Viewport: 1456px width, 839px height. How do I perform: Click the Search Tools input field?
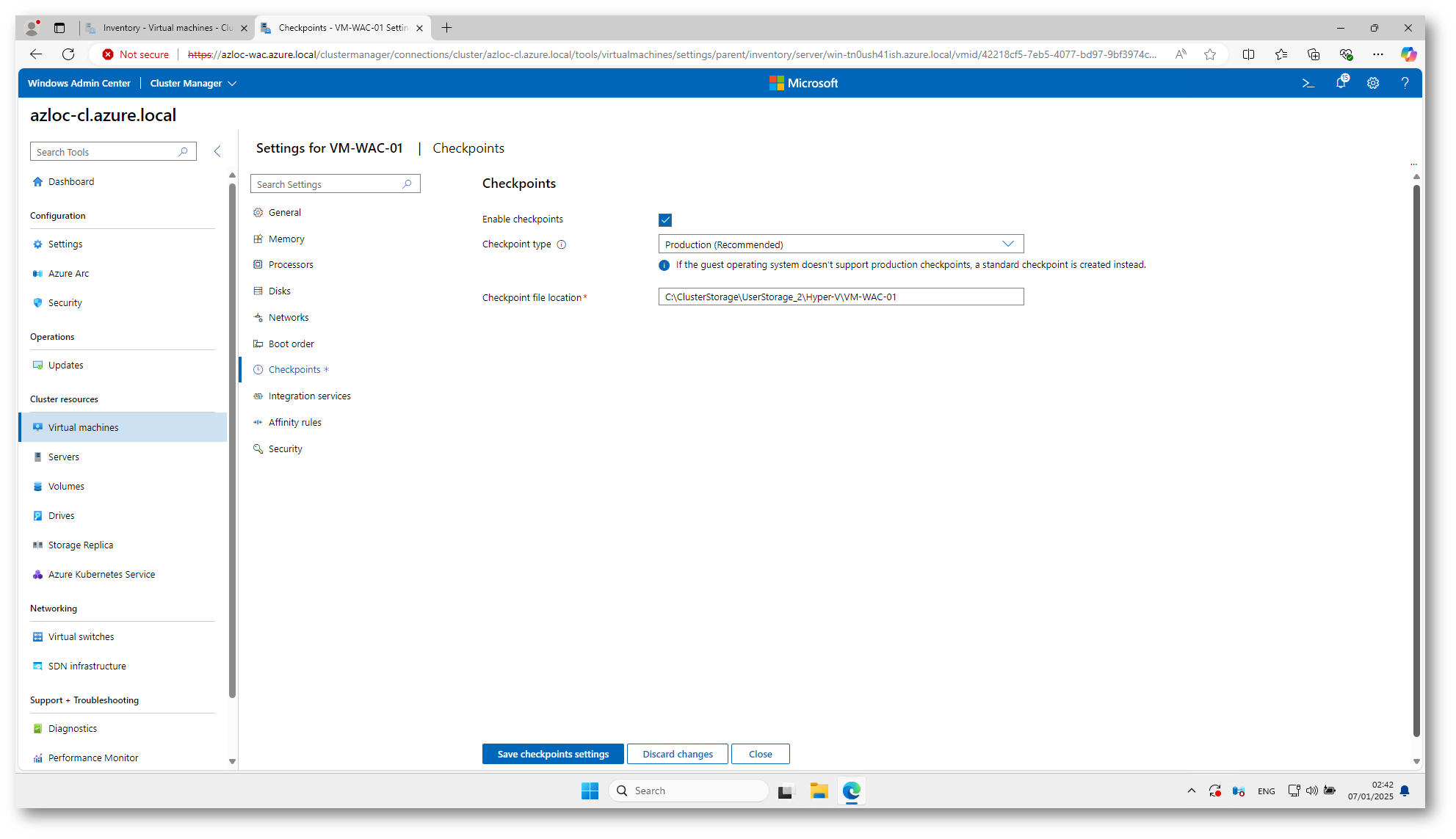click(x=113, y=152)
